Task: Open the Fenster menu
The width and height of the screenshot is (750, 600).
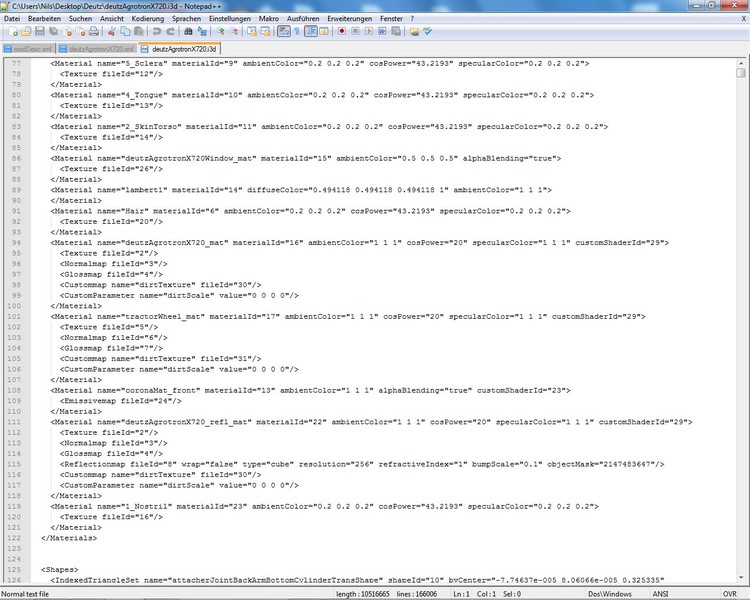Action: pyautogui.click(x=391, y=19)
